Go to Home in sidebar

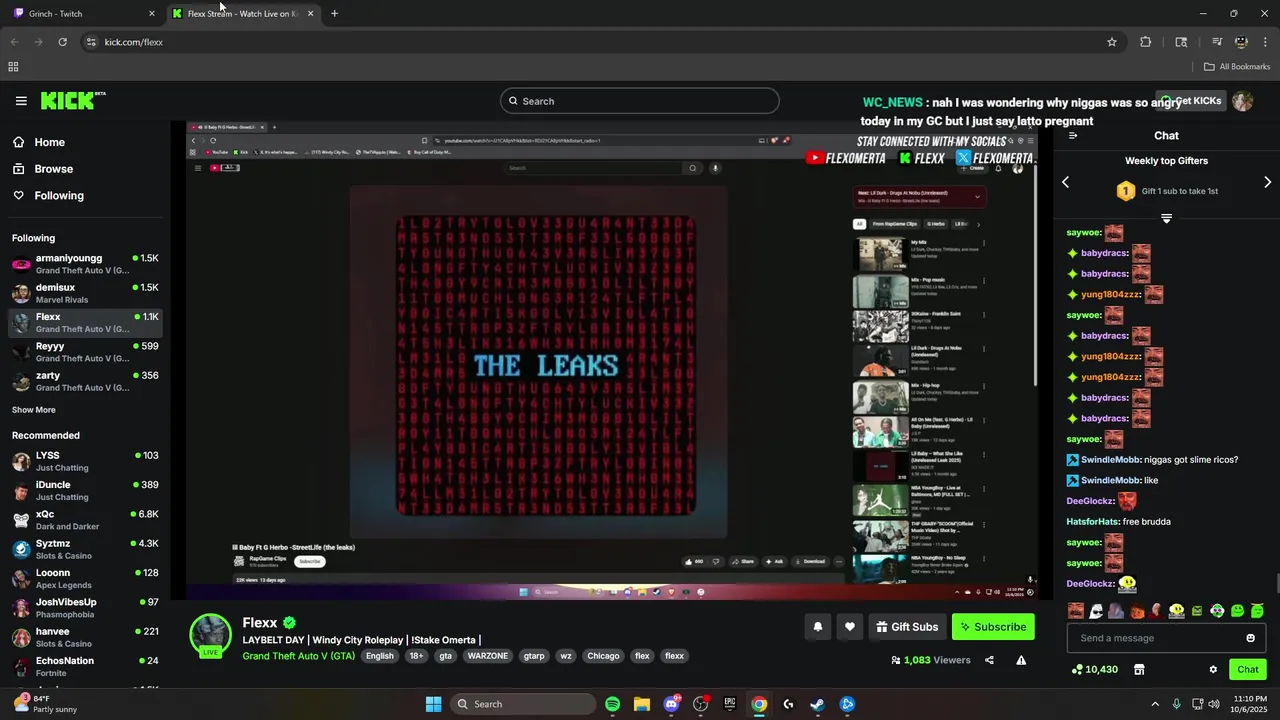pos(49,142)
